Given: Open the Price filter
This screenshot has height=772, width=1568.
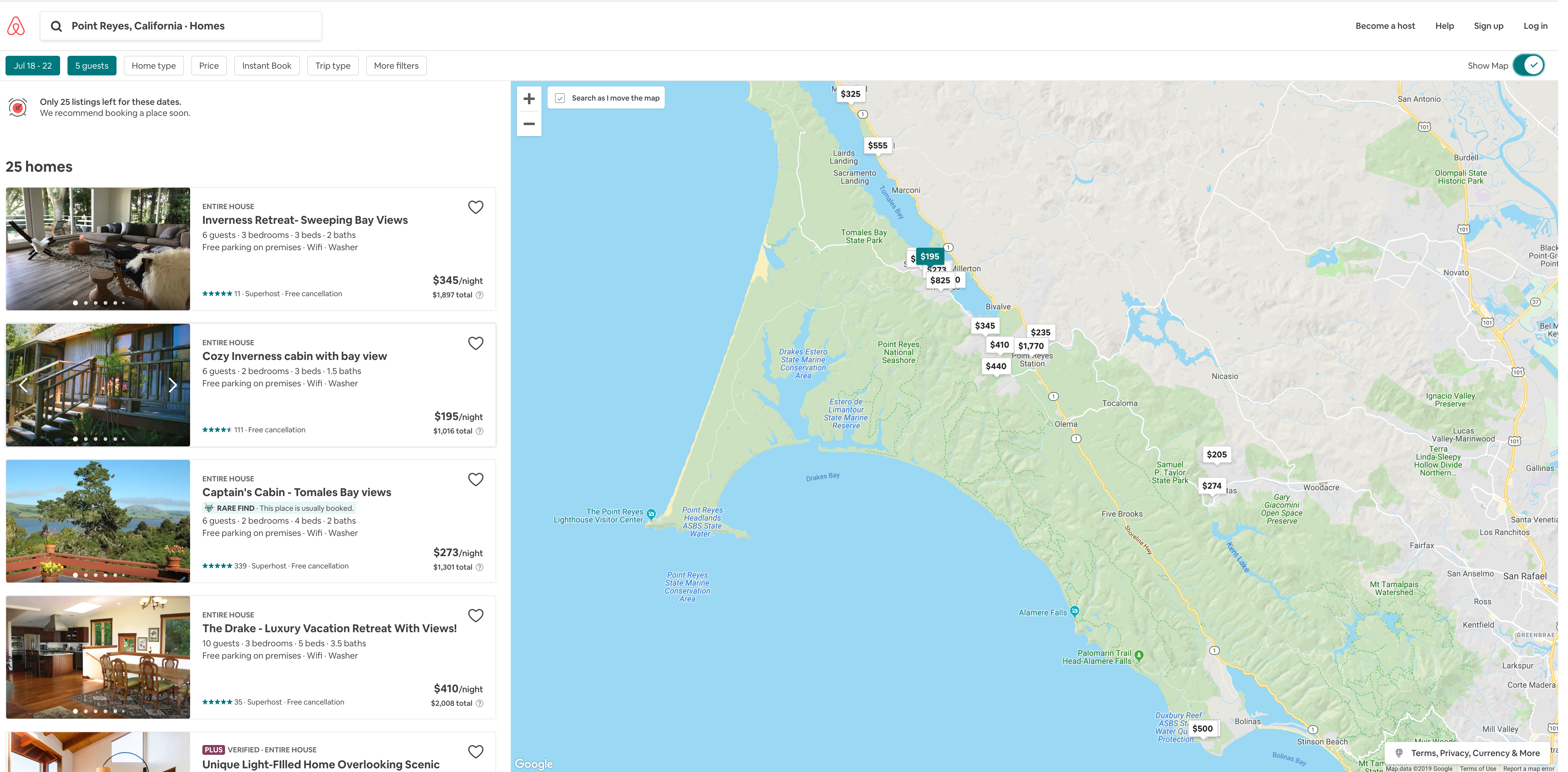Looking at the screenshot, I should click(209, 66).
